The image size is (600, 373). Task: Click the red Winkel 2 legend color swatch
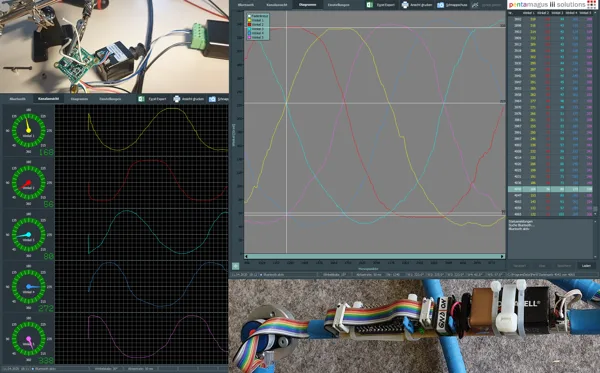point(249,24)
